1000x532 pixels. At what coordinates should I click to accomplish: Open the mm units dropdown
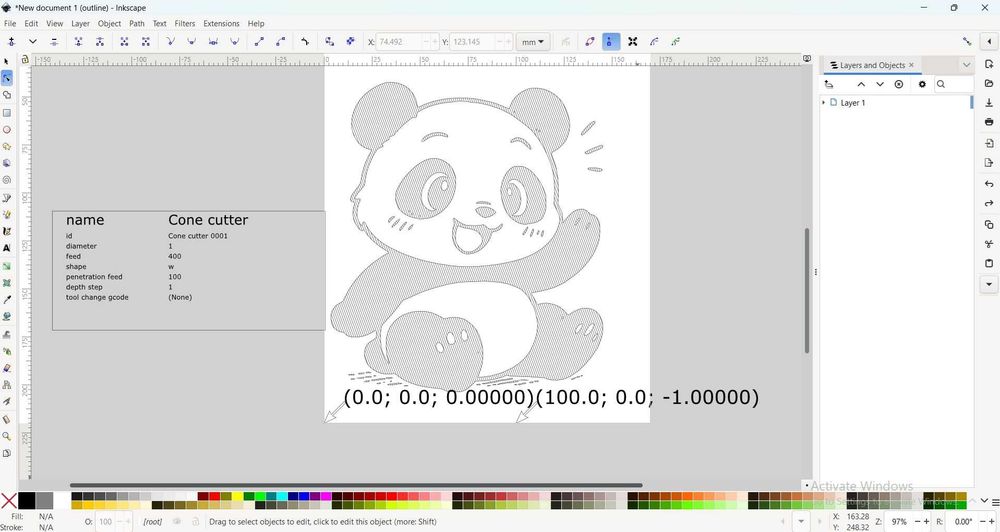[x=533, y=42]
